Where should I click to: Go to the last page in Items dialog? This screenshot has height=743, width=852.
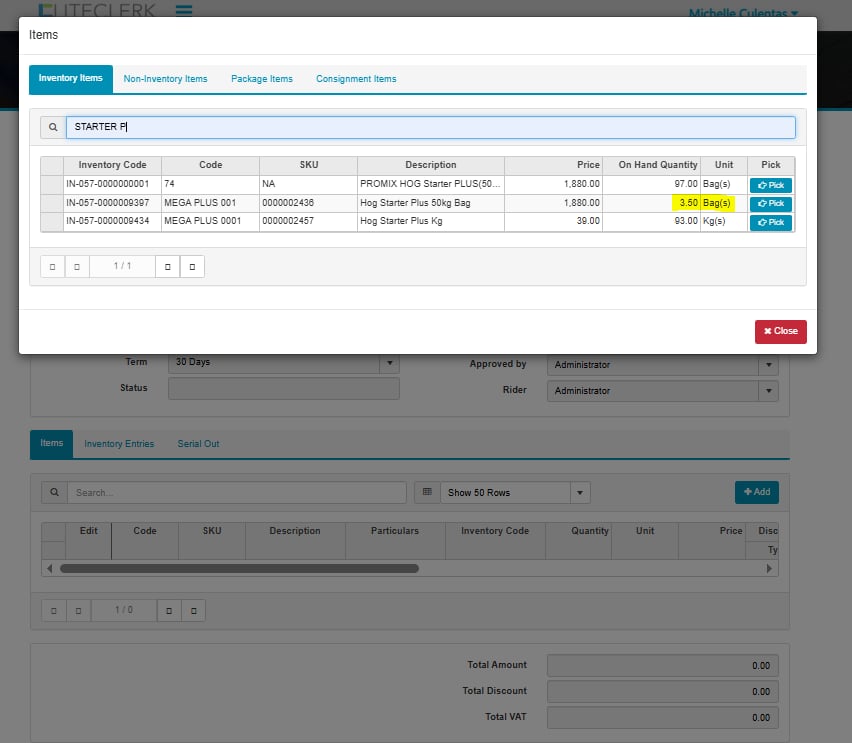click(x=192, y=267)
